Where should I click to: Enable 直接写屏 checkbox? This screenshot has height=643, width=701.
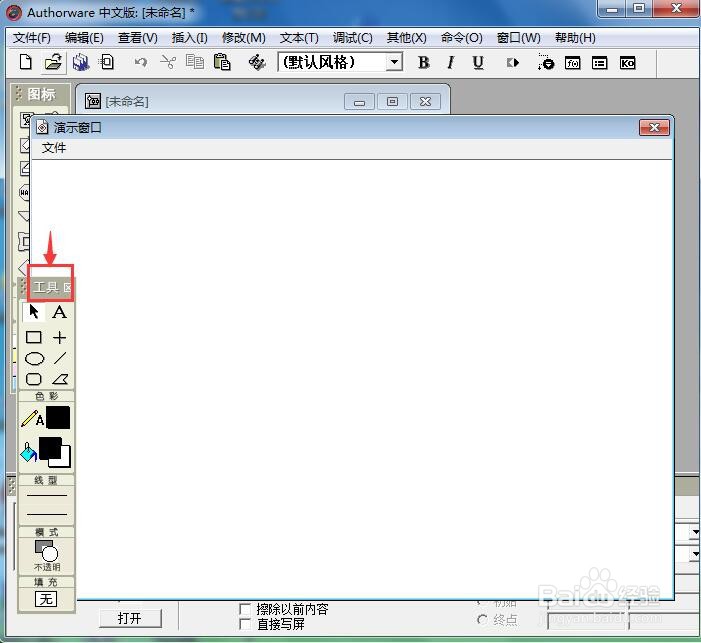point(245,624)
